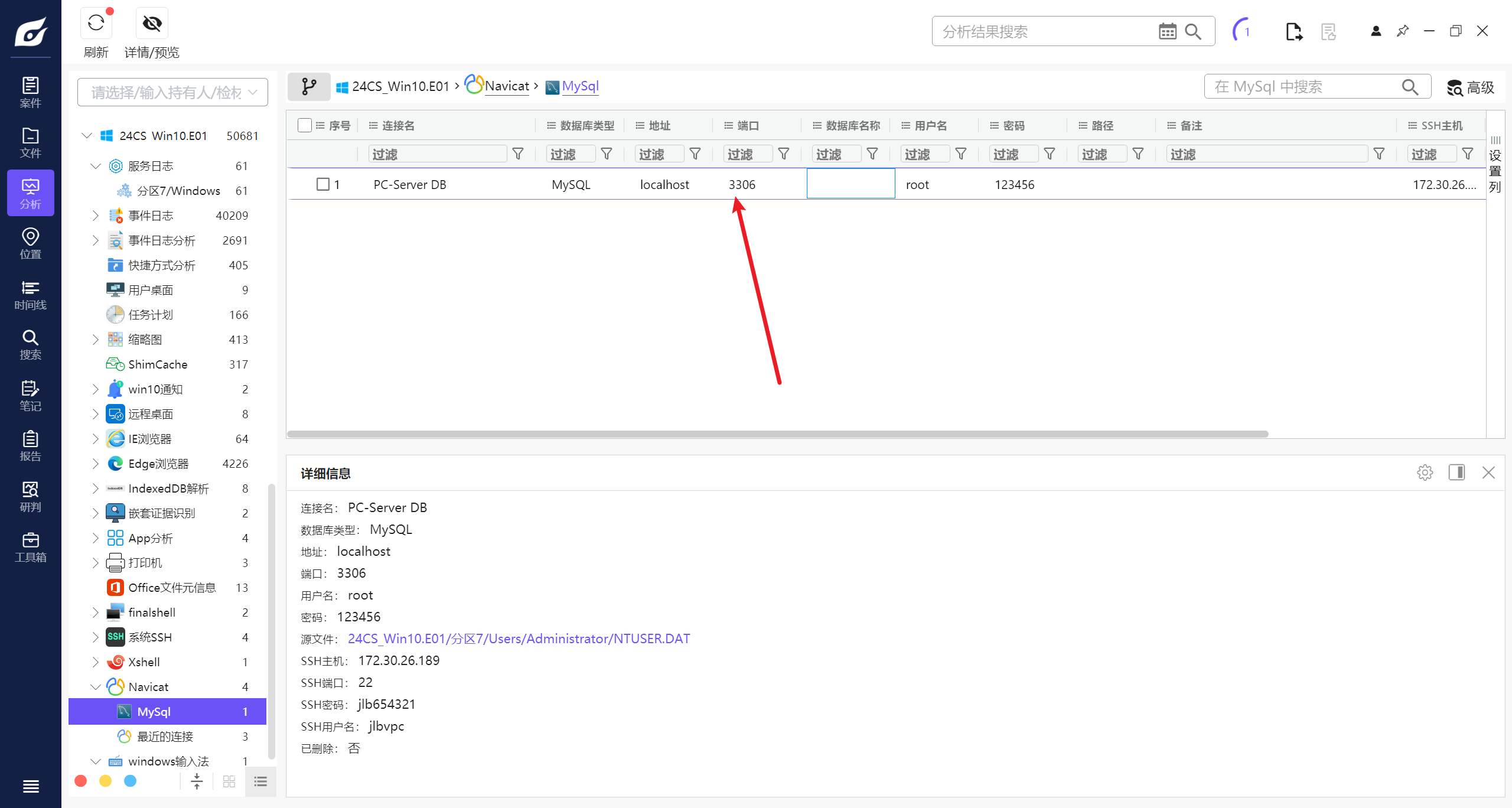Switch to the Analysis (分析) sidebar tab
This screenshot has width=1512, height=808.
(x=30, y=193)
